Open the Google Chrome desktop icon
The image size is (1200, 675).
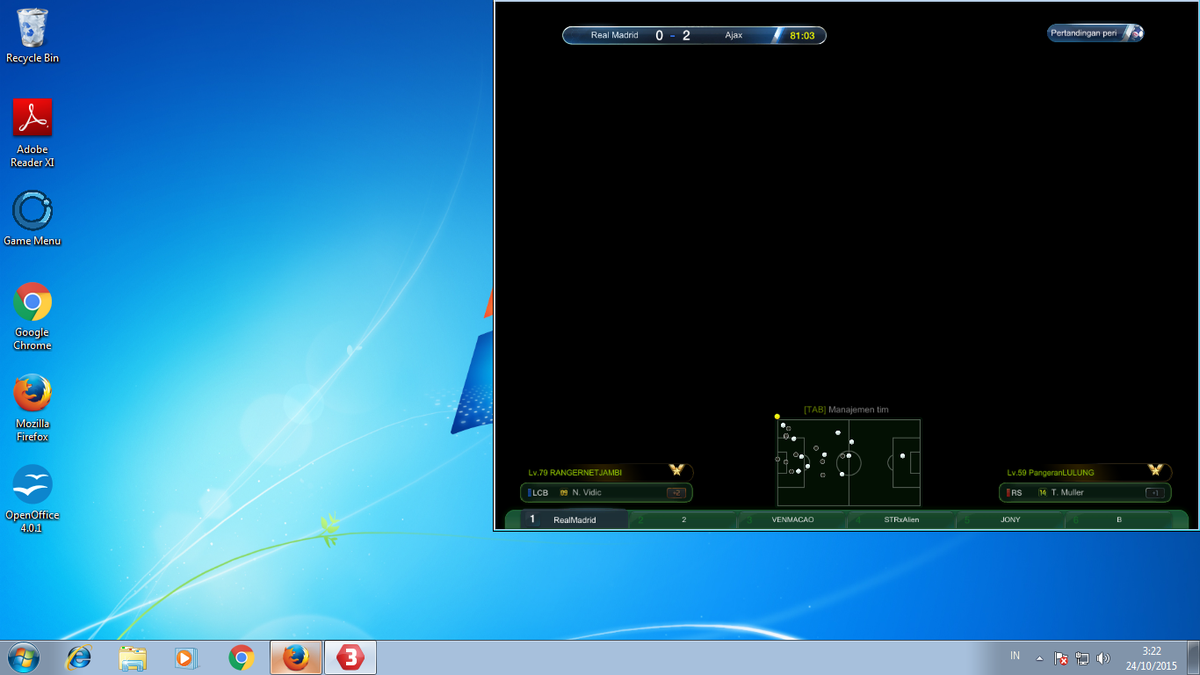coord(32,316)
